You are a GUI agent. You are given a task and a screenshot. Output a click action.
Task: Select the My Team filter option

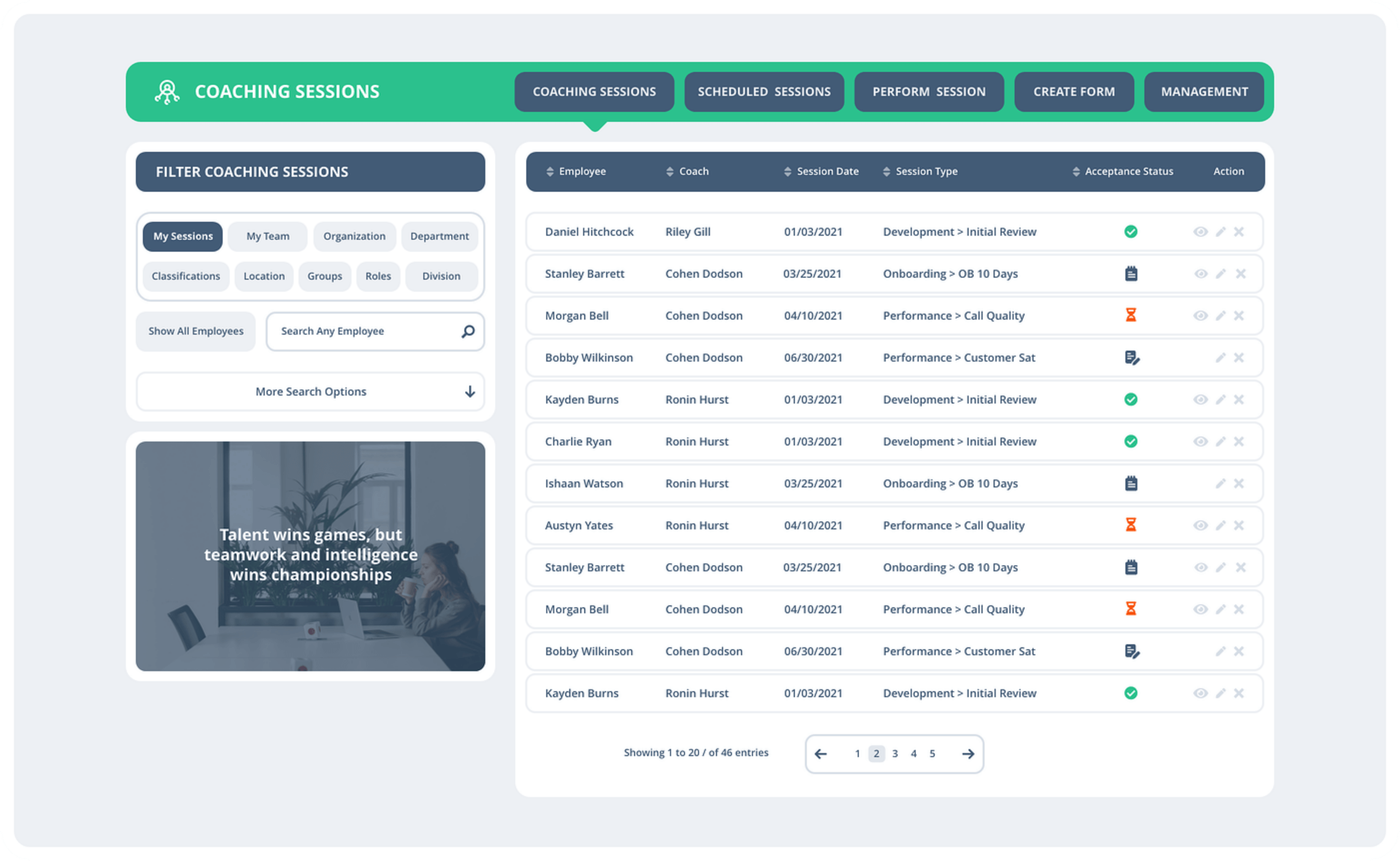click(x=268, y=236)
